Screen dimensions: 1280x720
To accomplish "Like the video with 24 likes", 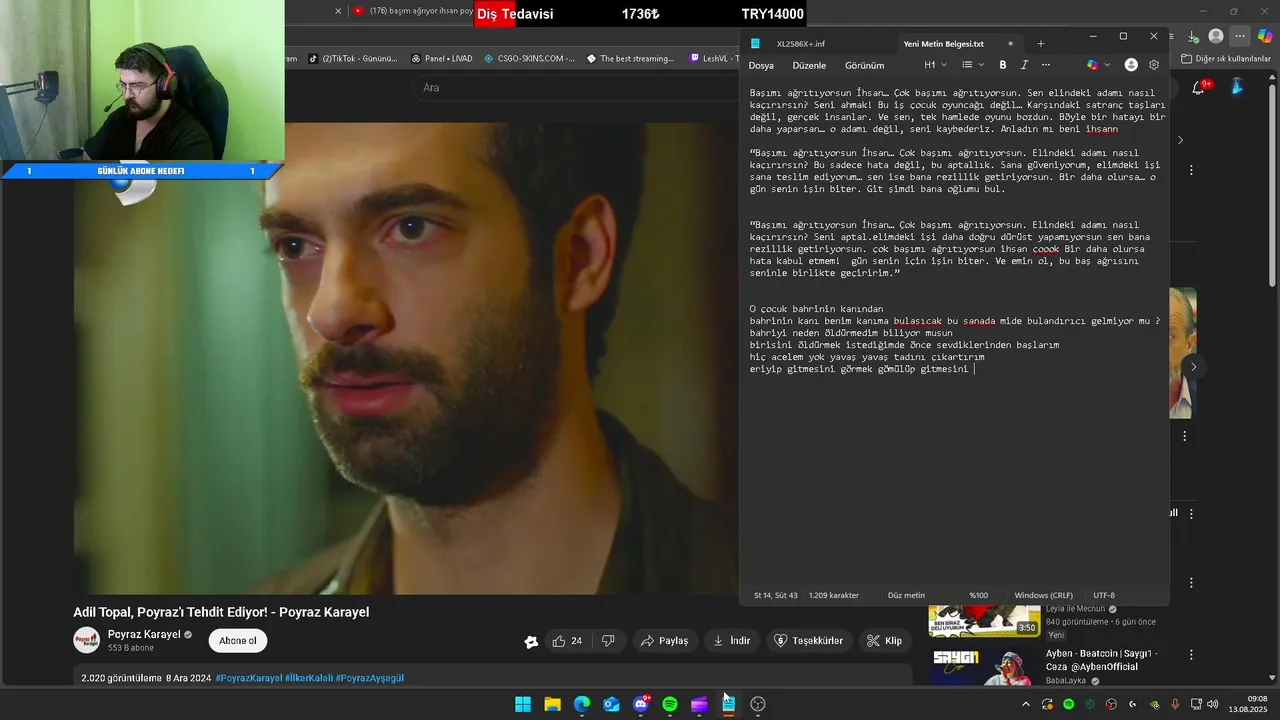I will click(x=567, y=641).
